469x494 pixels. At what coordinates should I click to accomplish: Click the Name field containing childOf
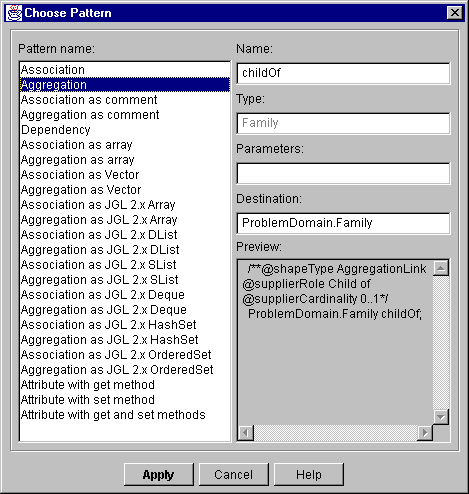(x=343, y=73)
